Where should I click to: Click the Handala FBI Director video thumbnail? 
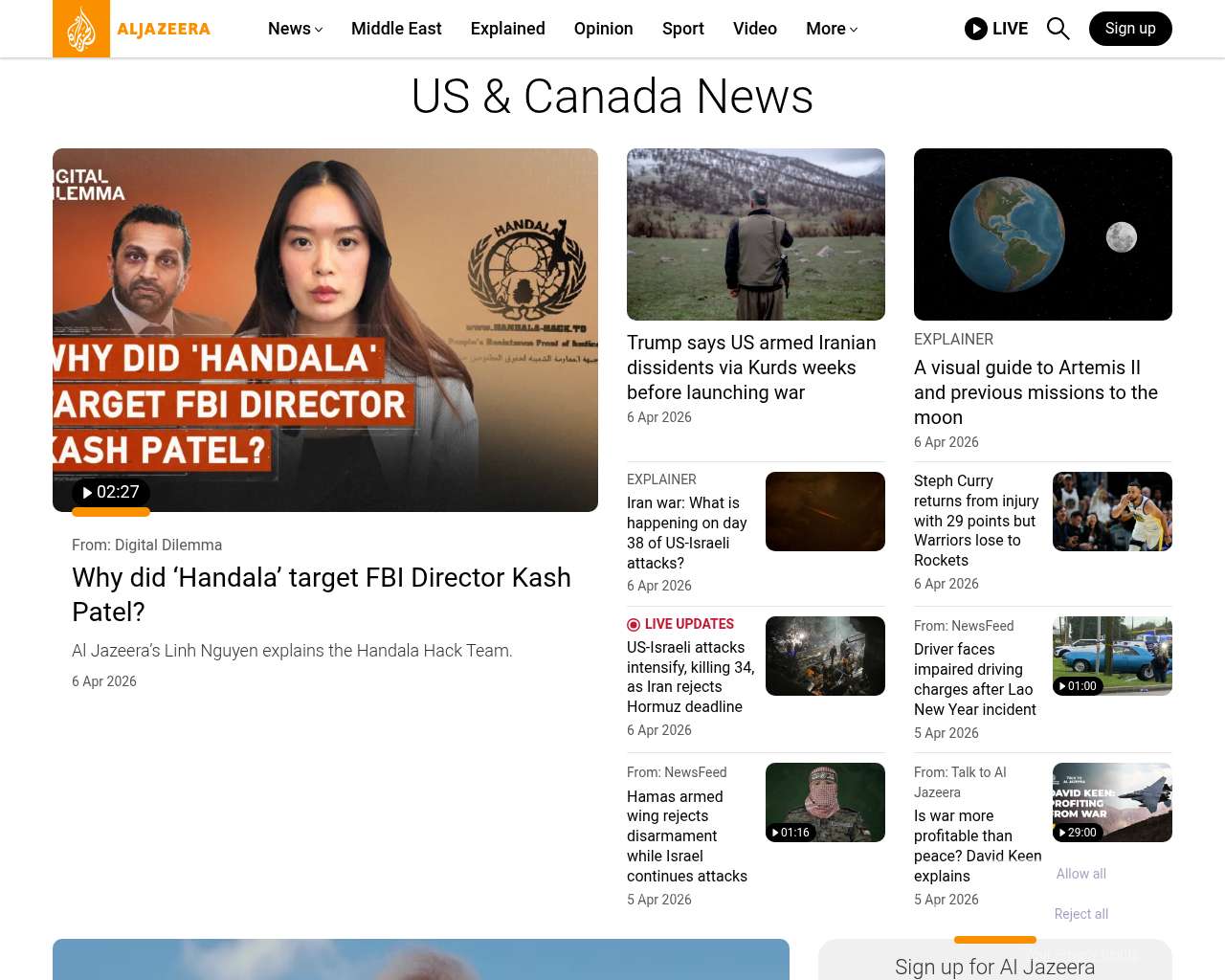(x=325, y=330)
